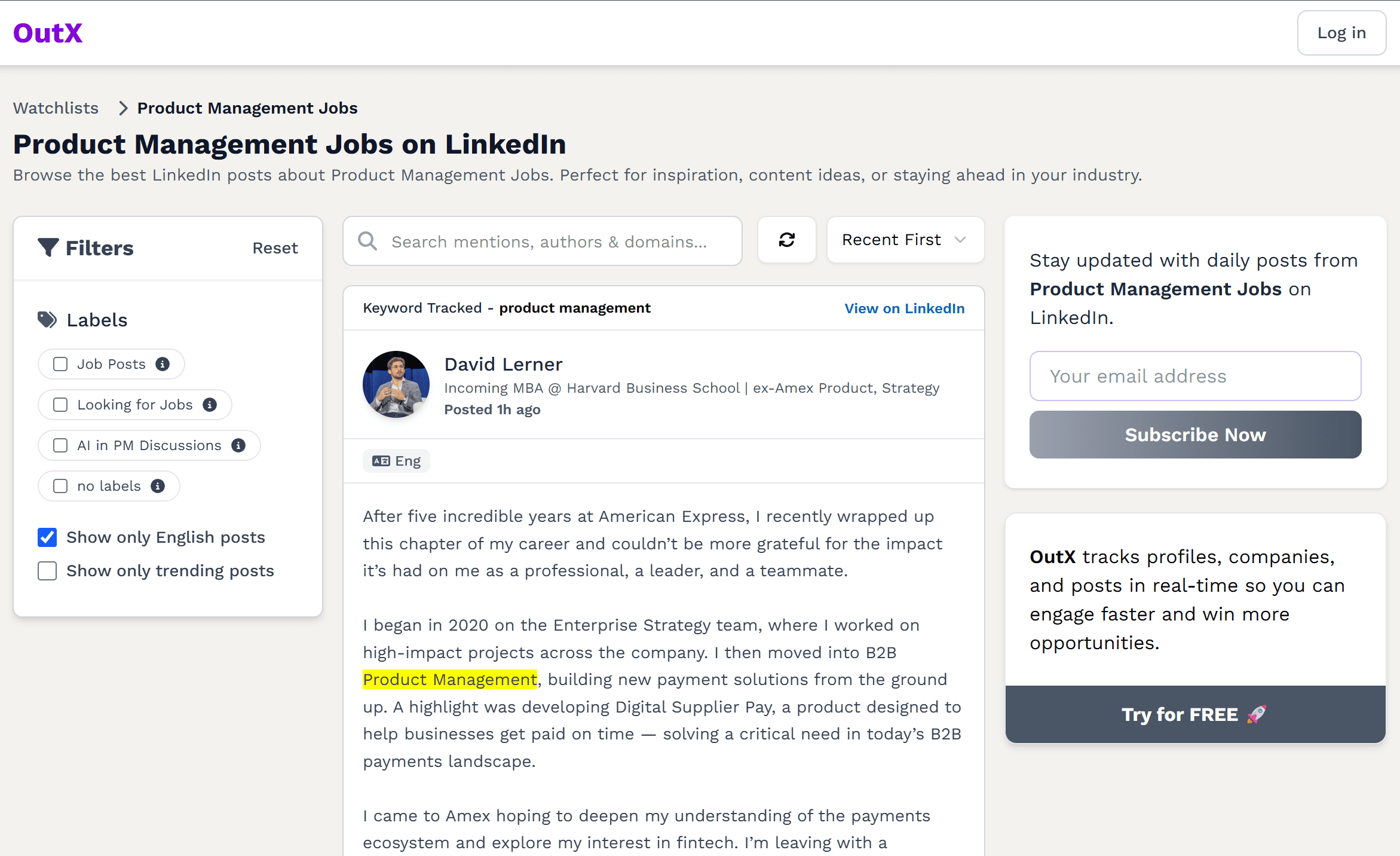Disable Show only English posts

pyautogui.click(x=47, y=537)
